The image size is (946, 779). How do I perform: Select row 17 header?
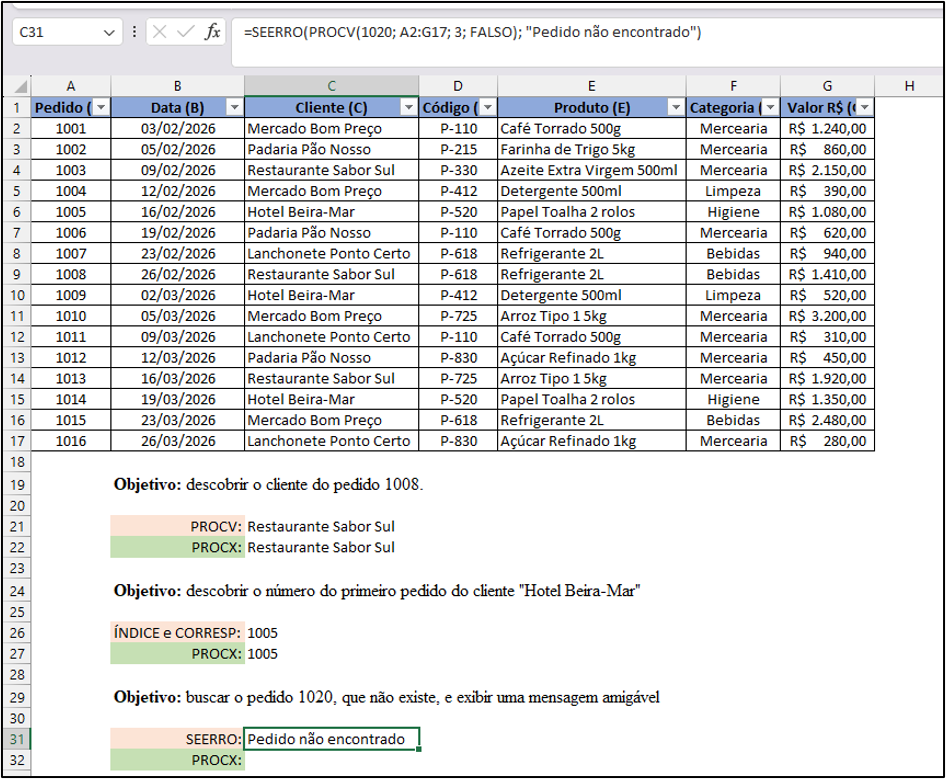[x=17, y=441]
